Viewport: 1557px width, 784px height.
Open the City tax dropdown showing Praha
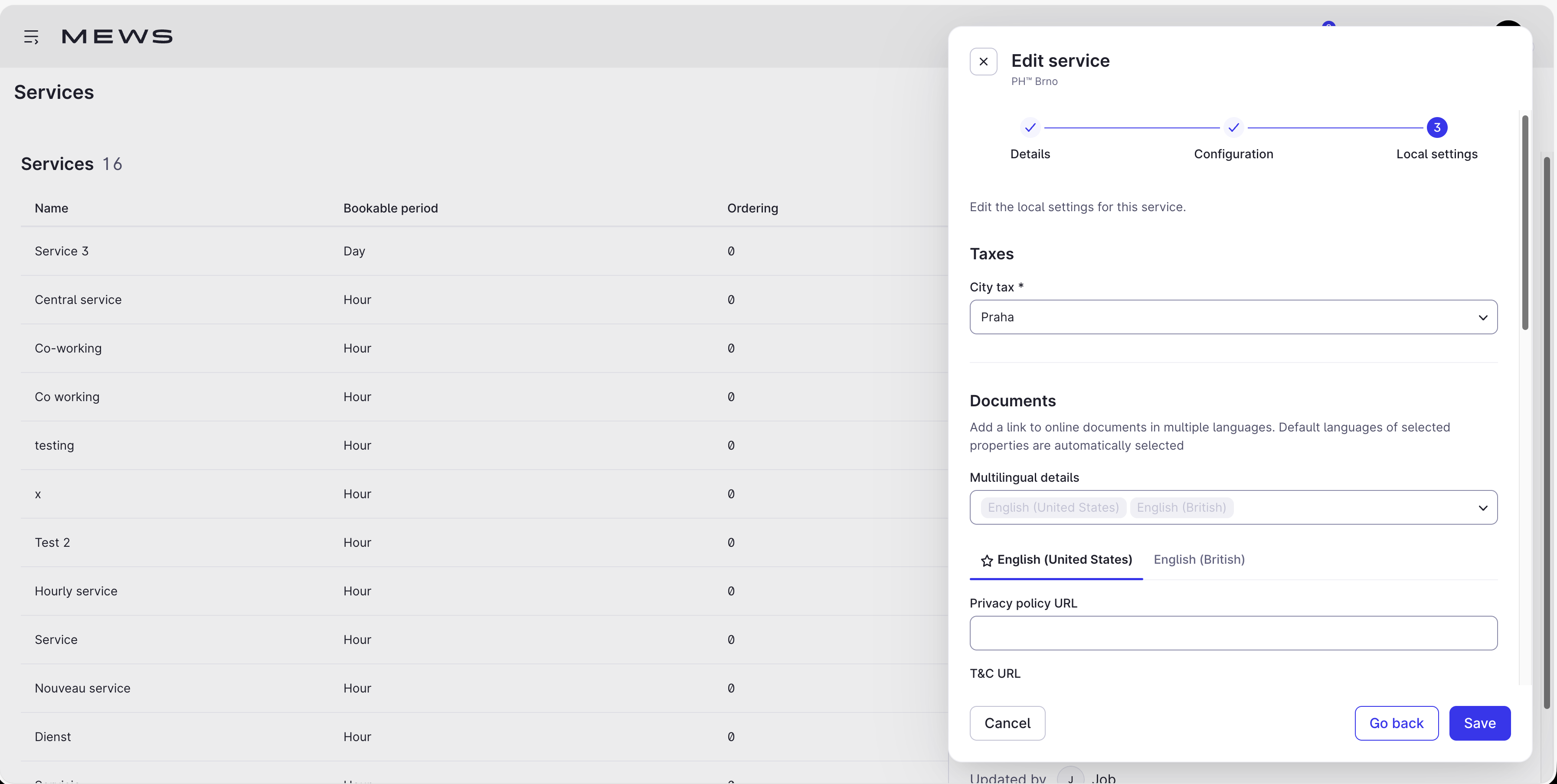click(1233, 317)
